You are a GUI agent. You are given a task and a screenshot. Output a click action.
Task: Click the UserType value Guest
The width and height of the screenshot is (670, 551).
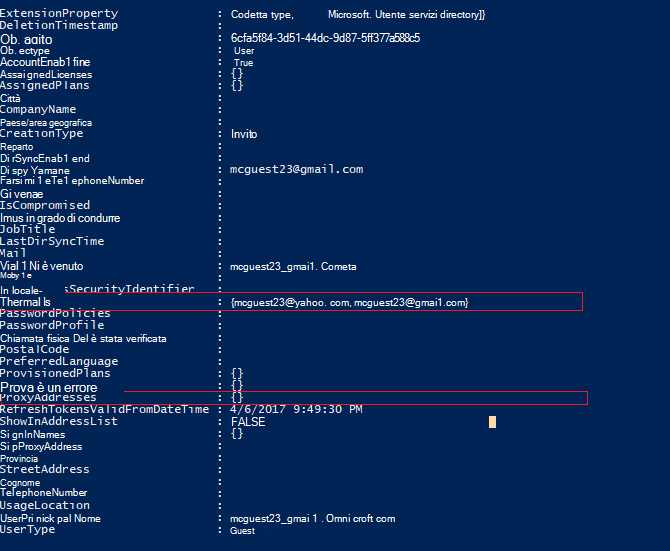[x=242, y=530]
